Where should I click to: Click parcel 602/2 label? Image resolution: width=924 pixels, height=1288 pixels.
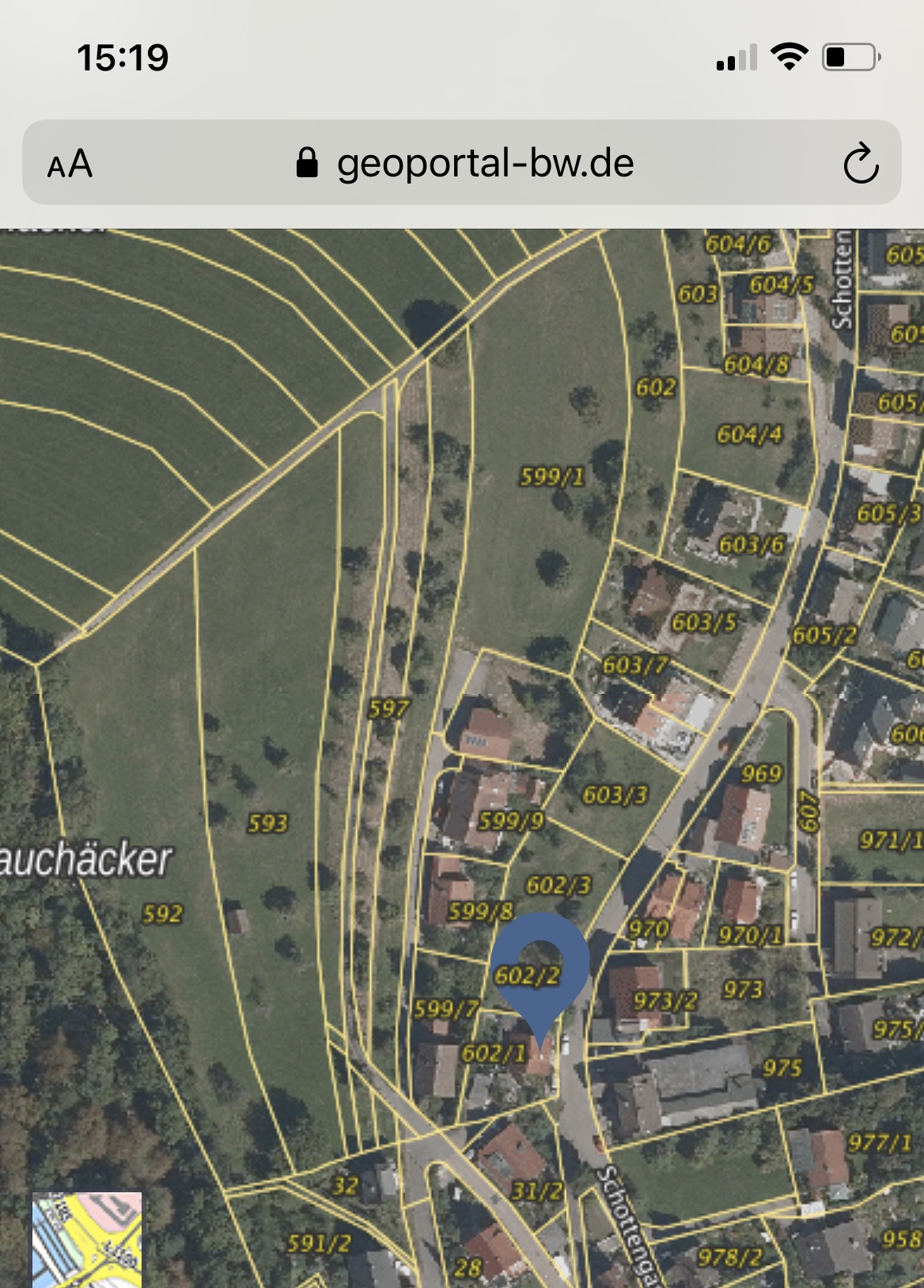click(527, 975)
